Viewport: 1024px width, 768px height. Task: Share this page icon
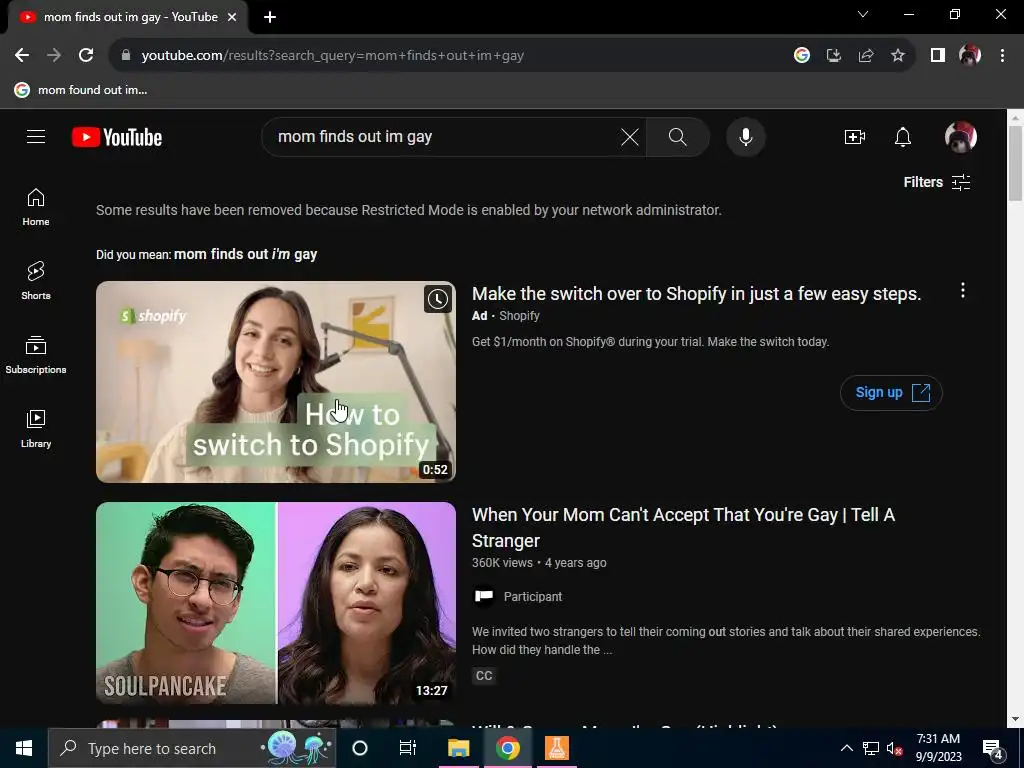(866, 56)
